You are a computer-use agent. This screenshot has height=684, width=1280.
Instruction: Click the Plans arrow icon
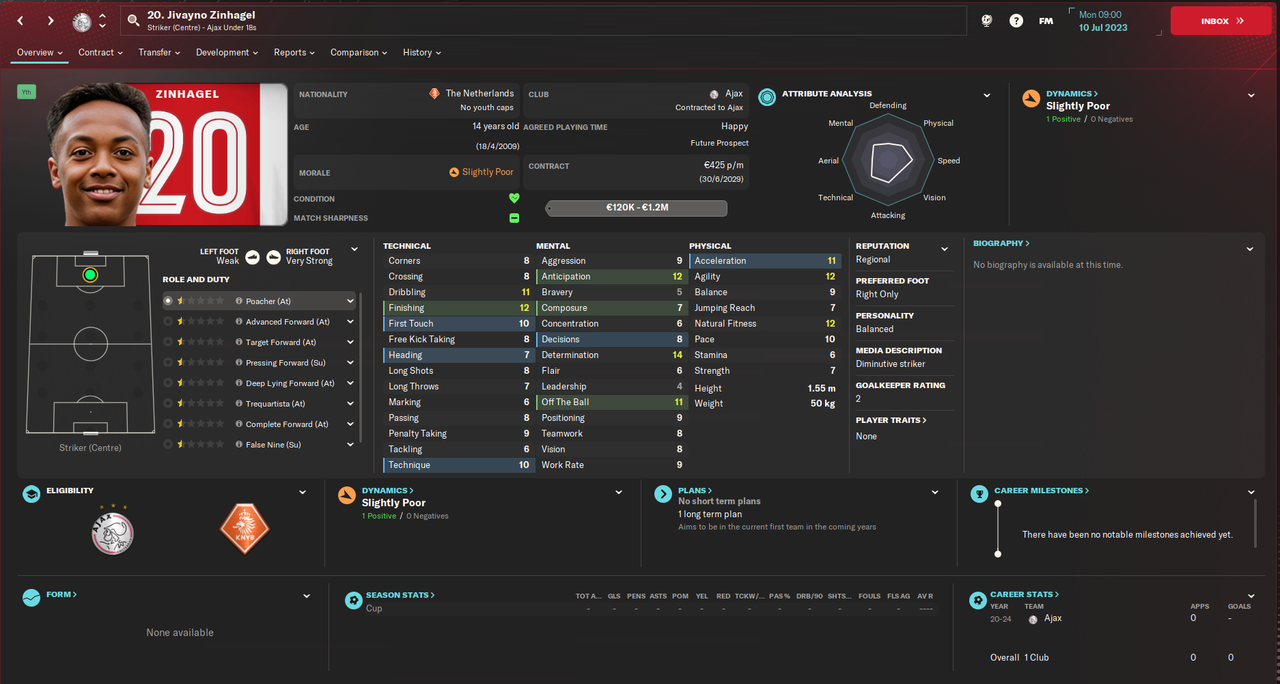[662, 494]
